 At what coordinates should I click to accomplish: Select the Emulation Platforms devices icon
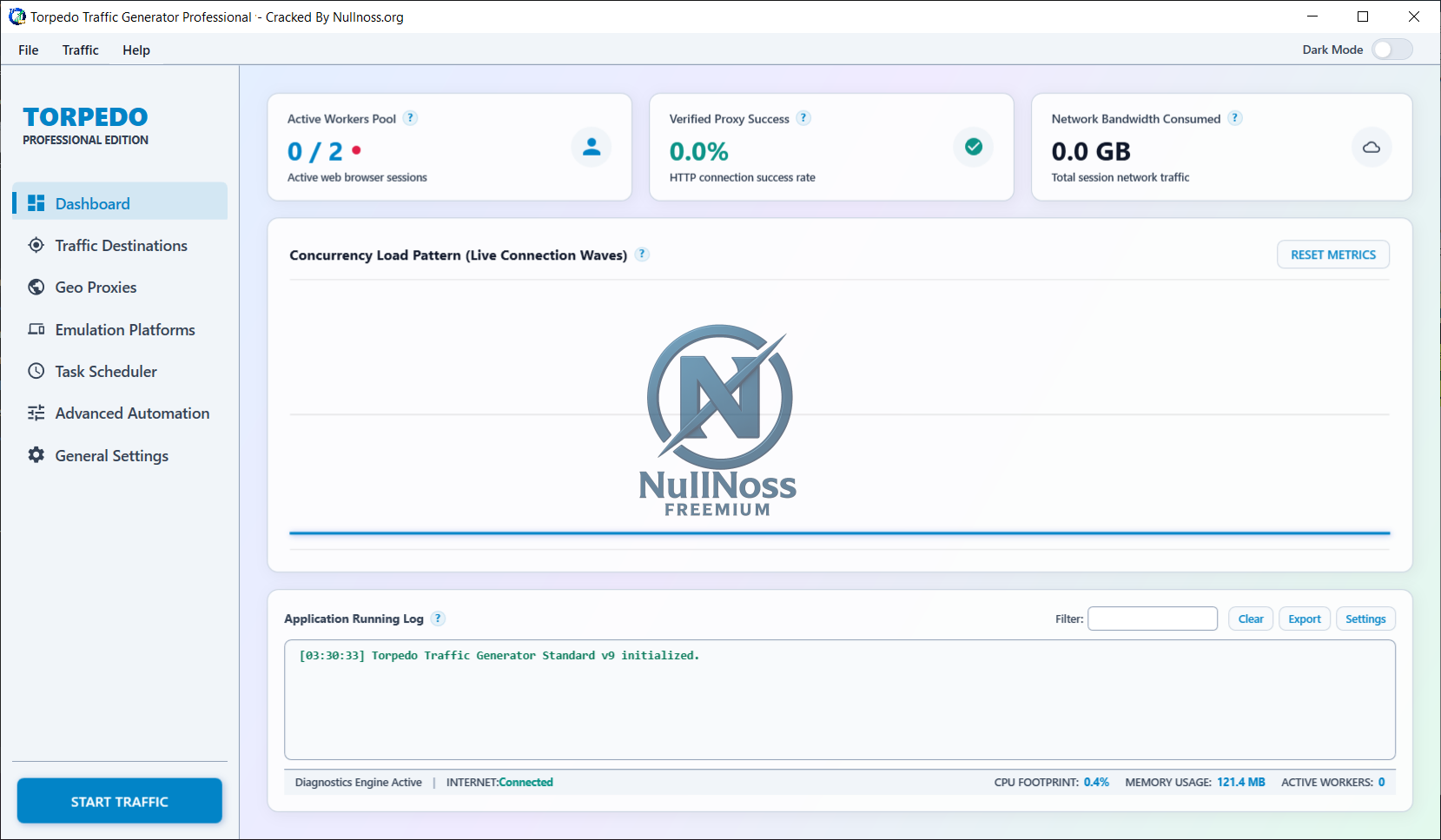tap(36, 329)
